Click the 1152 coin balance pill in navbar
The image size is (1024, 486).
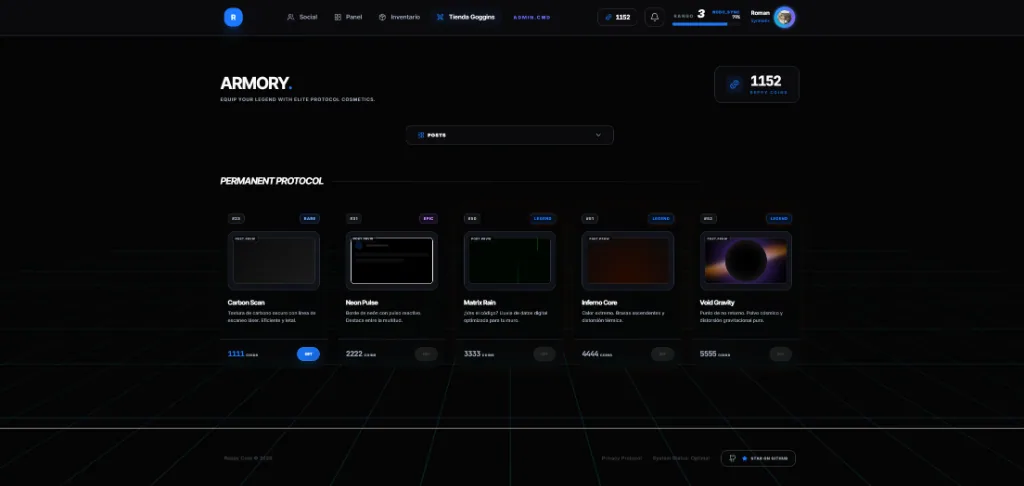617,17
